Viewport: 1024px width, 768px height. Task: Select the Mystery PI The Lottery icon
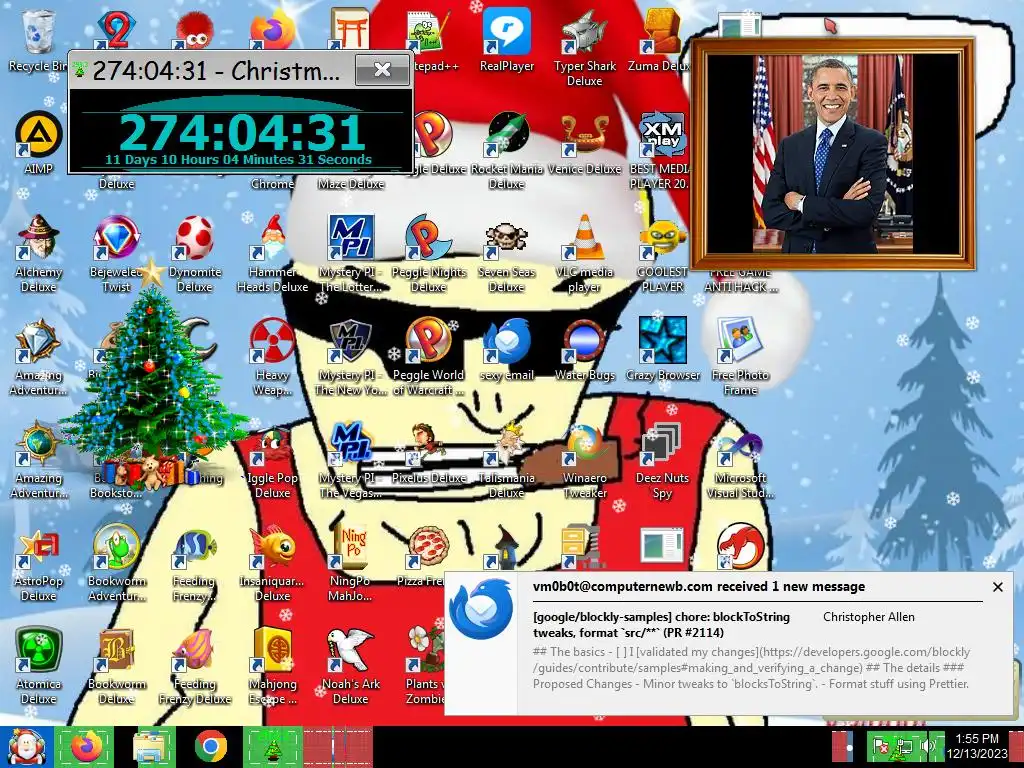tap(351, 253)
